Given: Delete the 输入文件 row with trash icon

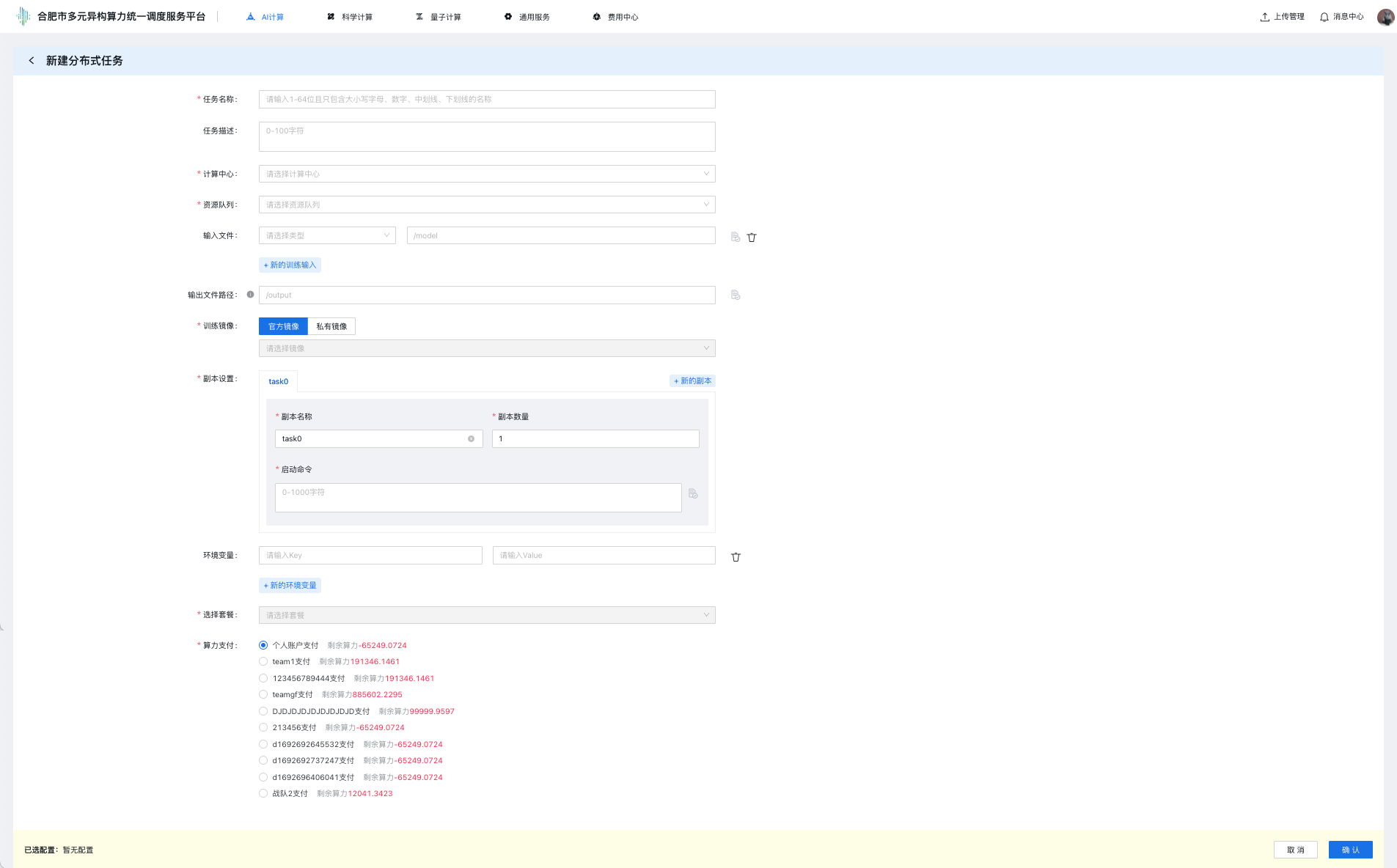Looking at the screenshot, I should (x=752, y=237).
